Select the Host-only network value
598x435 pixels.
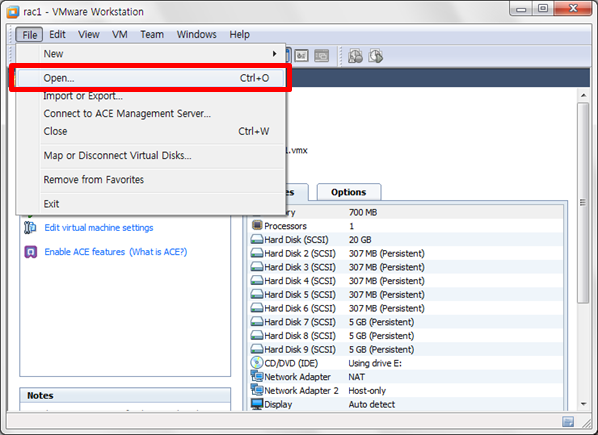point(367,391)
